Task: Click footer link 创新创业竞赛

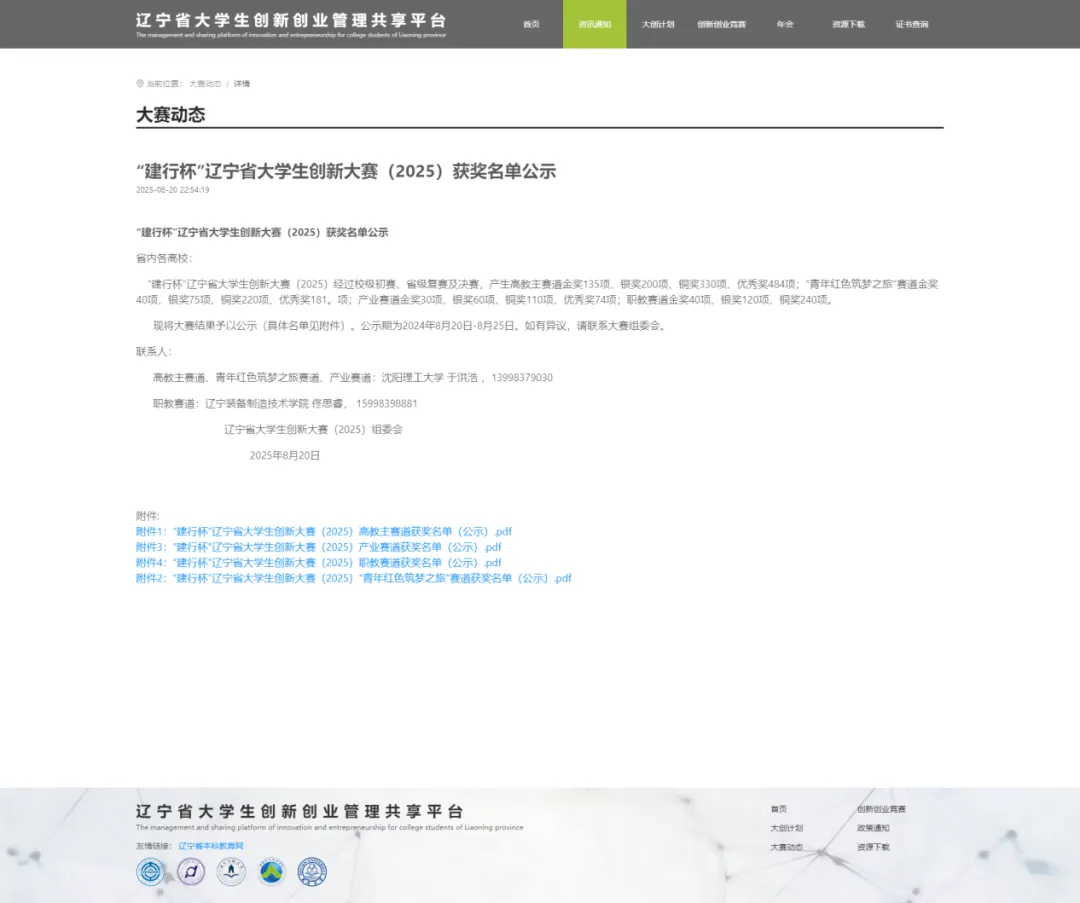Action: (x=882, y=809)
